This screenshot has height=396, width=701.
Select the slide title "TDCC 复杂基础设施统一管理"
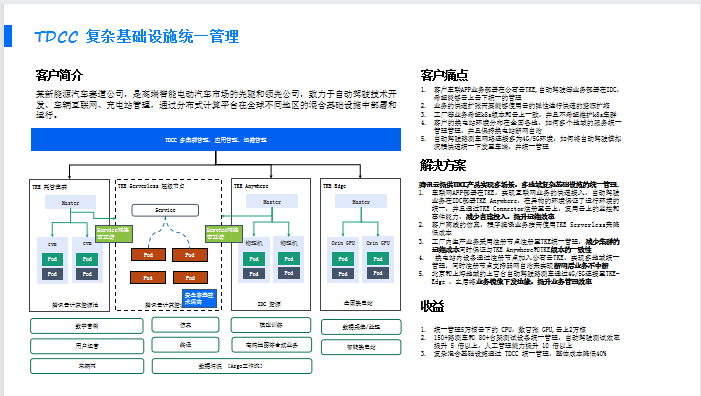[x=137, y=36]
